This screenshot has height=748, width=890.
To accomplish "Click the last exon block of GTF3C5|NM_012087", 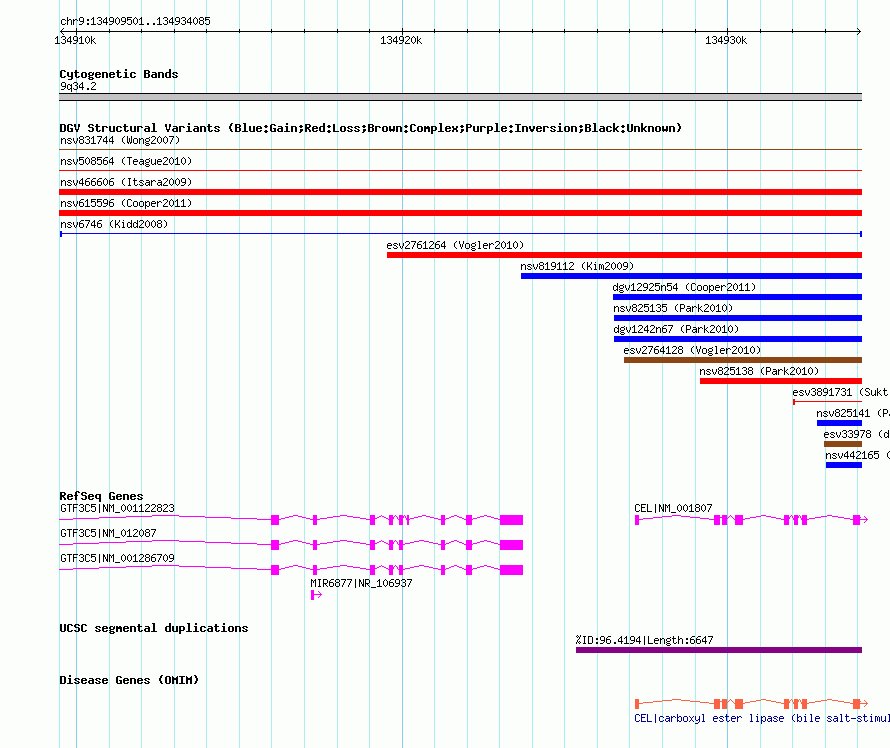I will tap(511, 545).
